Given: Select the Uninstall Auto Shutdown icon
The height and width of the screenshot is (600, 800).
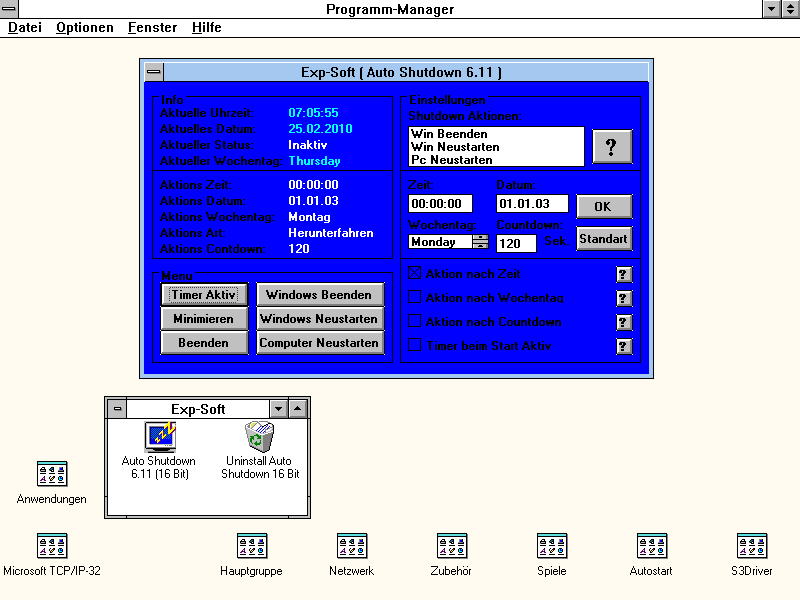Looking at the screenshot, I should pos(260,437).
